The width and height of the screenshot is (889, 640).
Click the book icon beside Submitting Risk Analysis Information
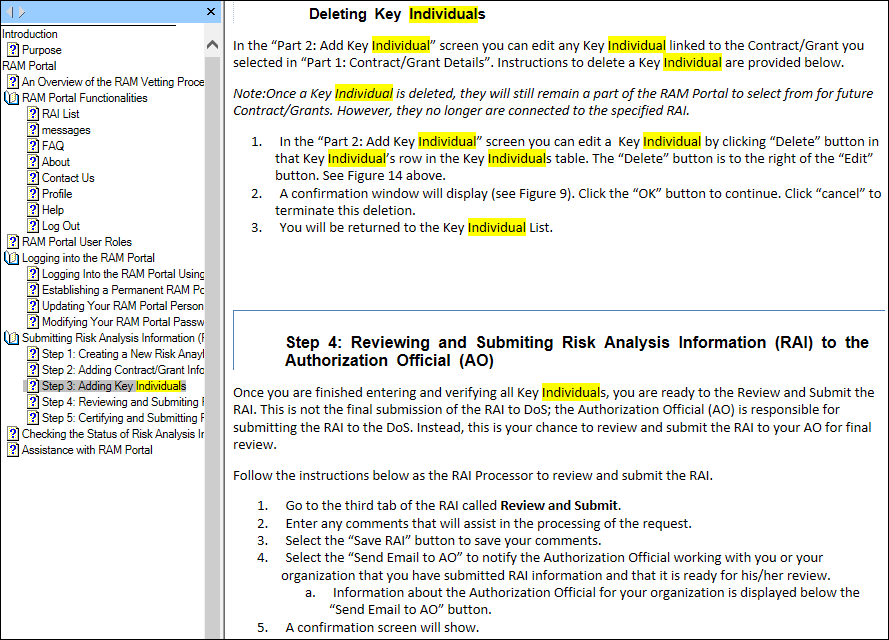coord(13,338)
